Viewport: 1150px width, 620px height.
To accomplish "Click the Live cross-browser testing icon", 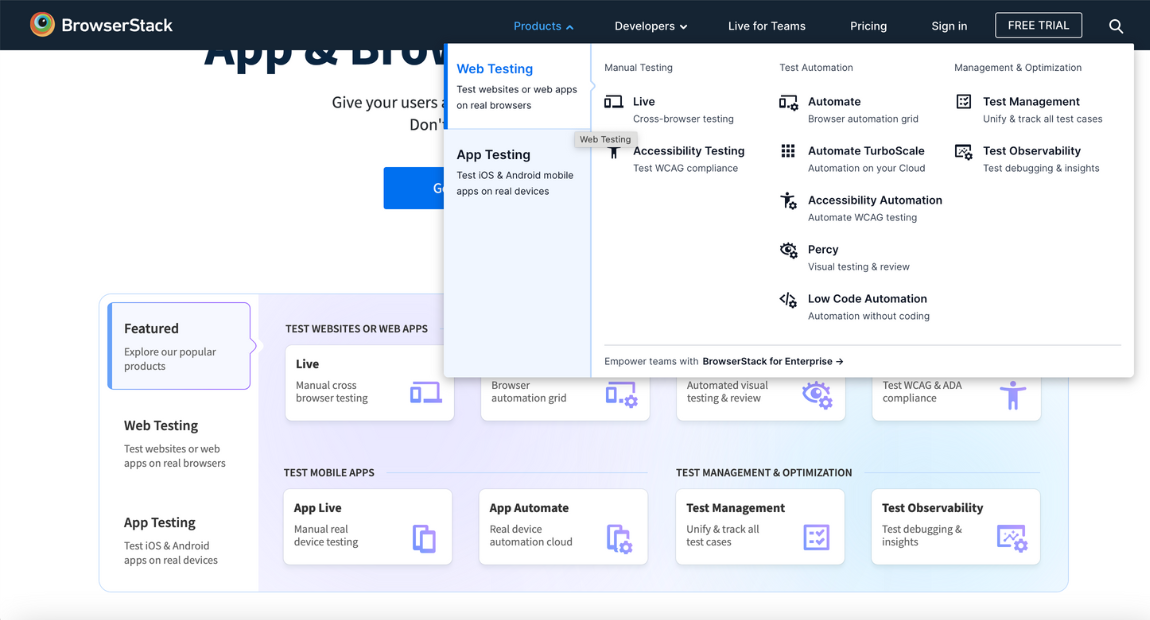I will click(x=614, y=102).
